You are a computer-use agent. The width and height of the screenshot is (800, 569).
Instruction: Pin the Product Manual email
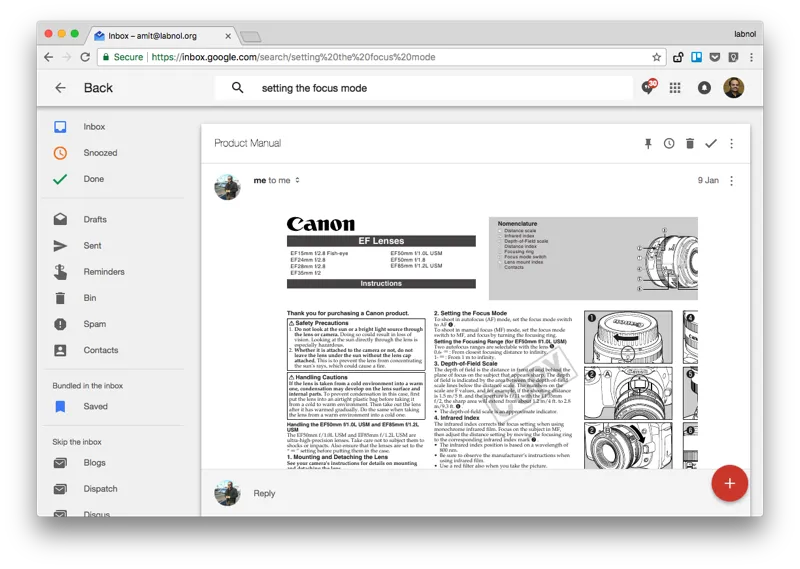(648, 144)
